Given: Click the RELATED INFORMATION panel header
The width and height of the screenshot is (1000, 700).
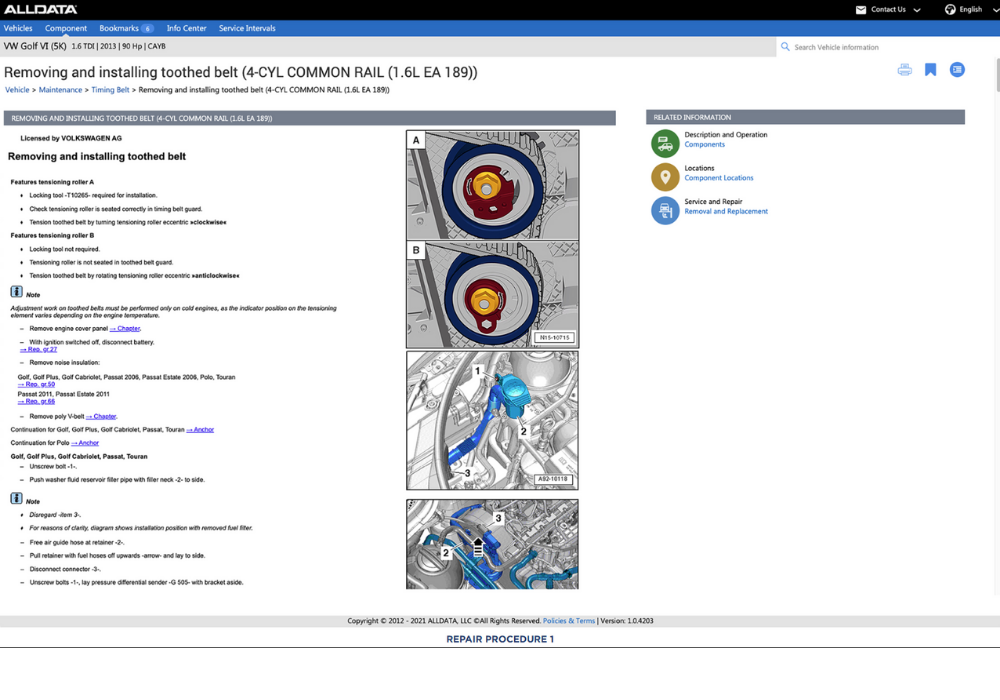Looking at the screenshot, I should click(805, 117).
